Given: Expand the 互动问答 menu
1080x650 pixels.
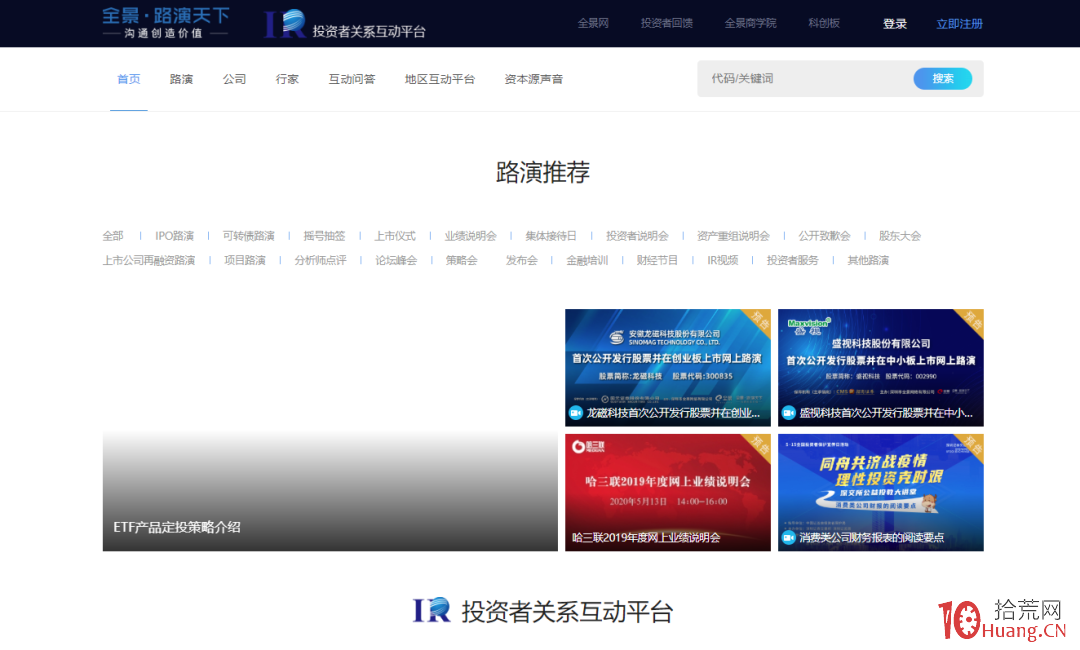Looking at the screenshot, I should 352,78.
